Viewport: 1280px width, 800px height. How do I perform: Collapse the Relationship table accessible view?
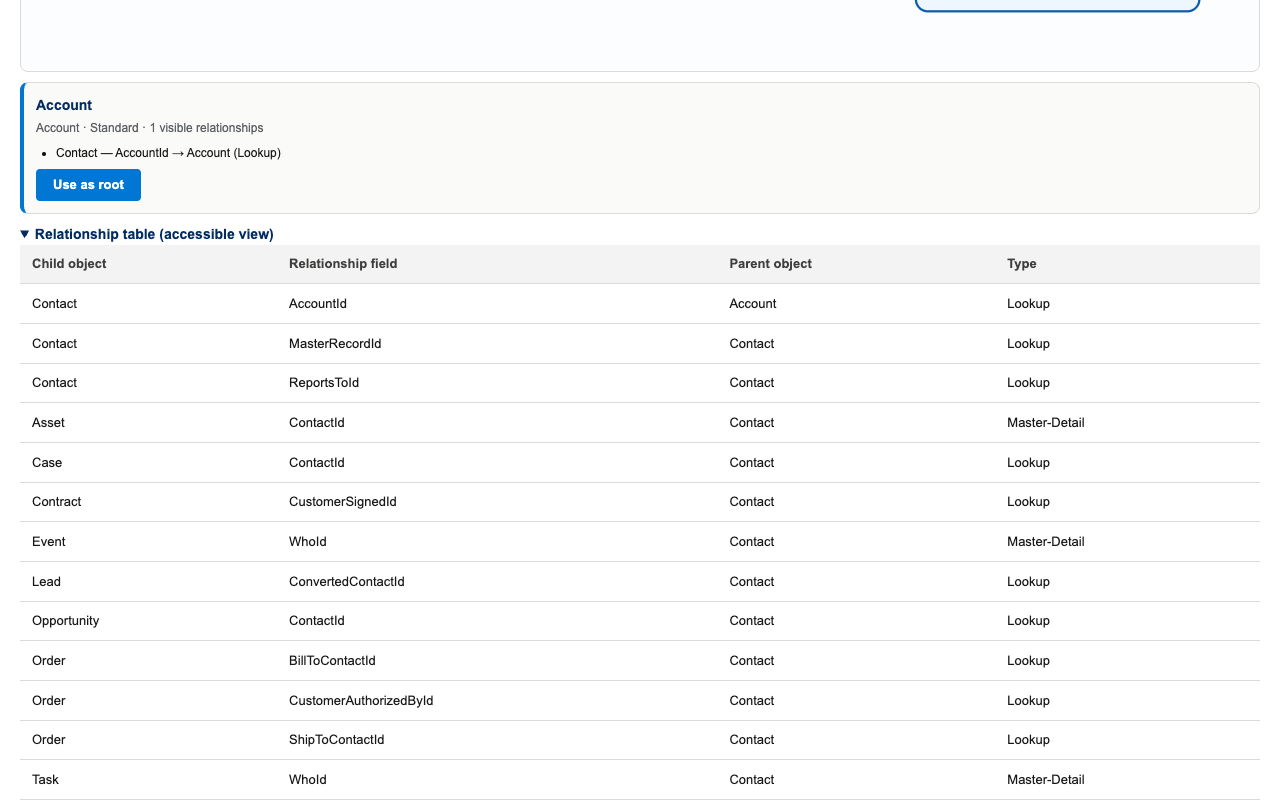[147, 234]
